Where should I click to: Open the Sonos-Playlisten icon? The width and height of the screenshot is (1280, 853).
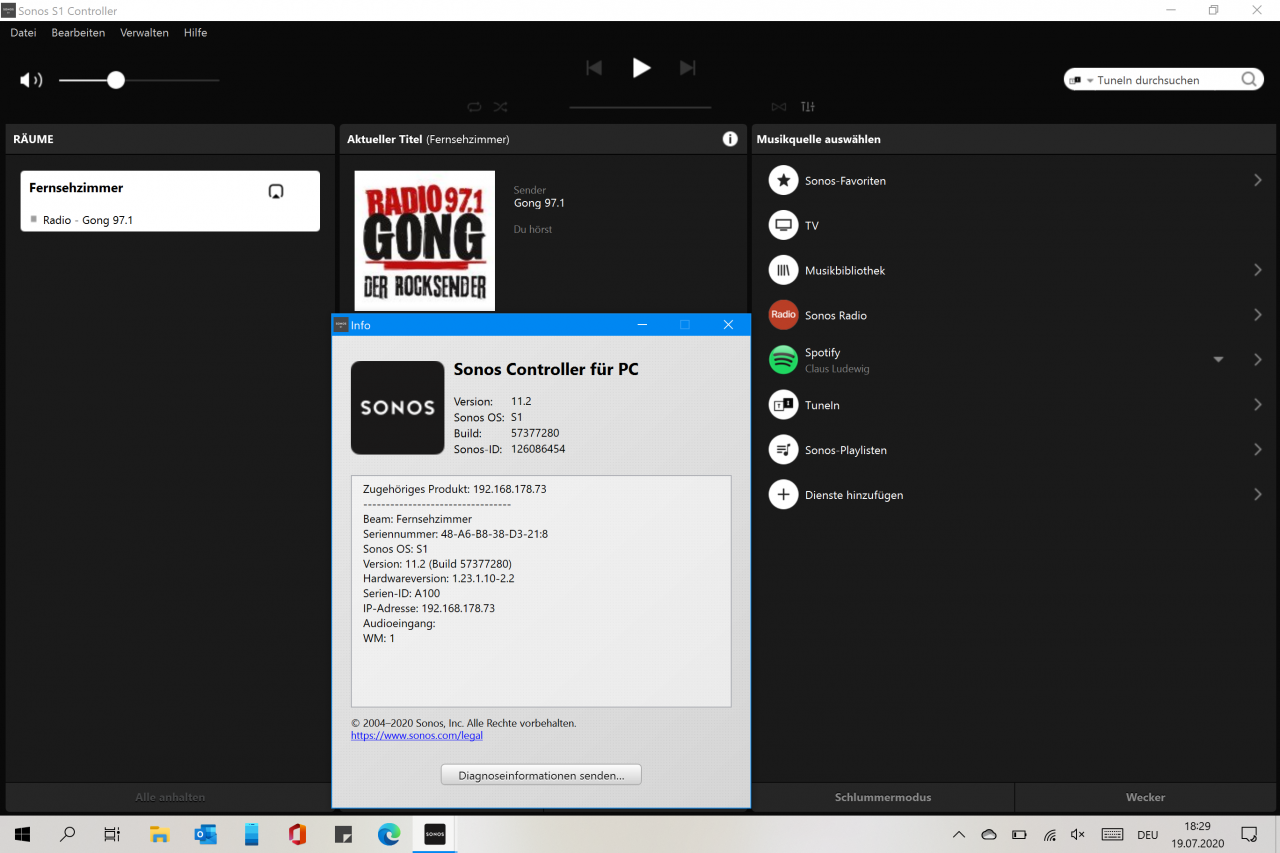pyautogui.click(x=783, y=450)
